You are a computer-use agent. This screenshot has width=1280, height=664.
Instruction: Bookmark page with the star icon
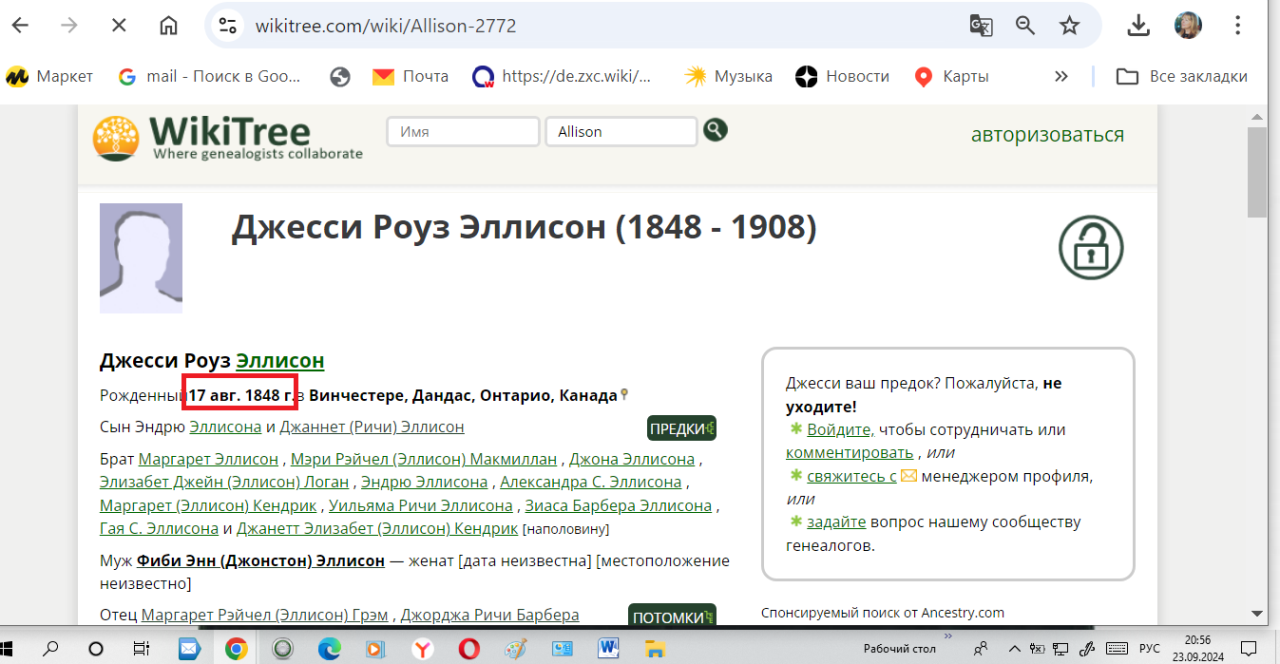tap(1069, 26)
